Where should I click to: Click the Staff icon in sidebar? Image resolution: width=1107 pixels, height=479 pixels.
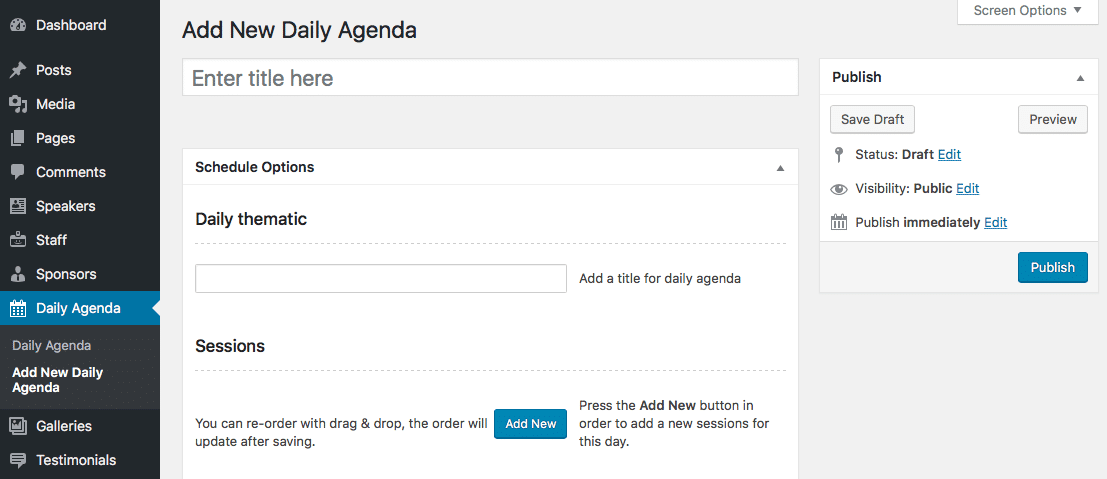tap(18, 240)
